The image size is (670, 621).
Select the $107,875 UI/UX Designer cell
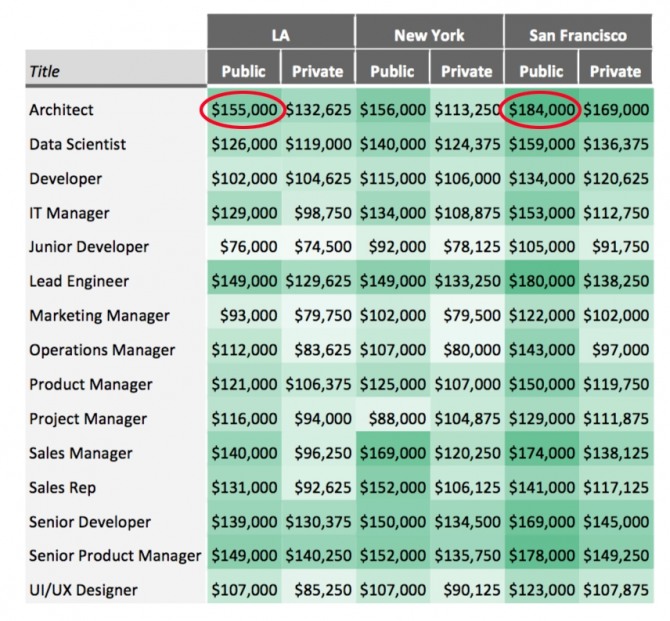point(616,590)
